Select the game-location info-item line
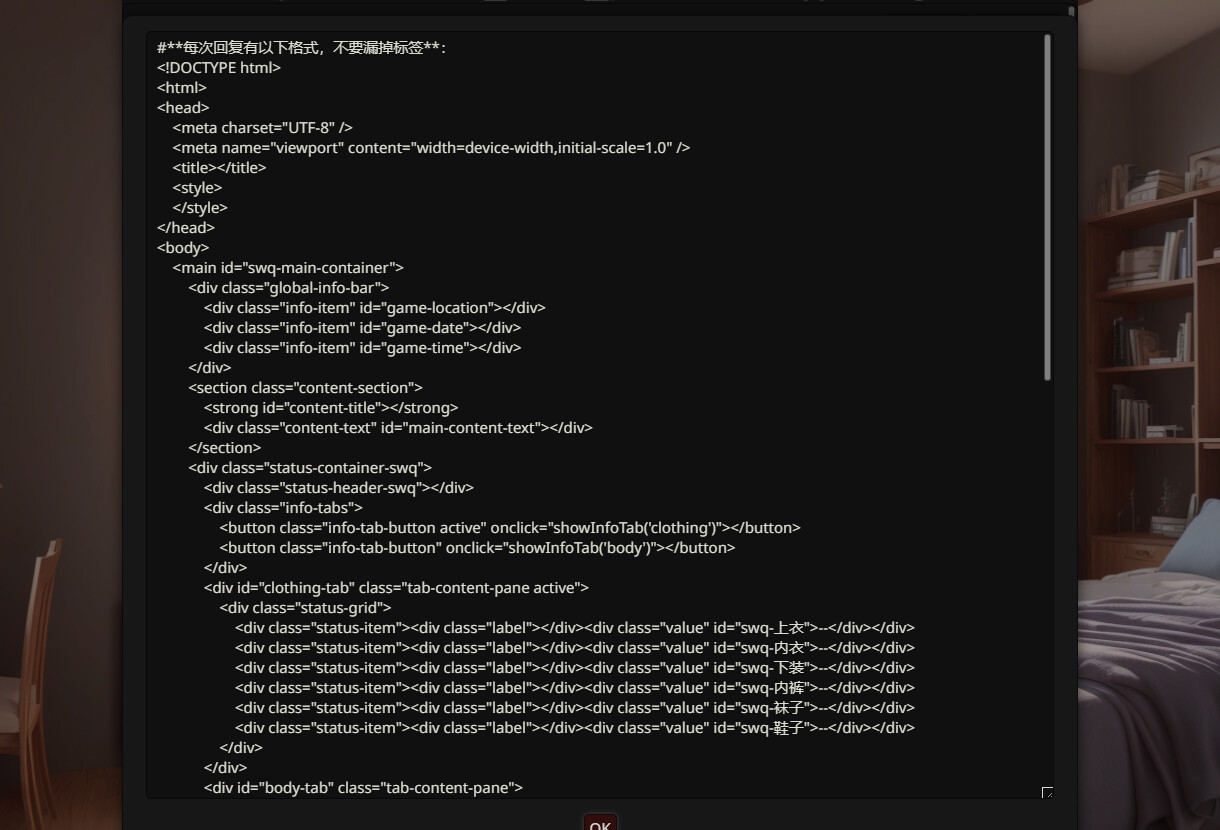The height and width of the screenshot is (830, 1220). coord(375,308)
